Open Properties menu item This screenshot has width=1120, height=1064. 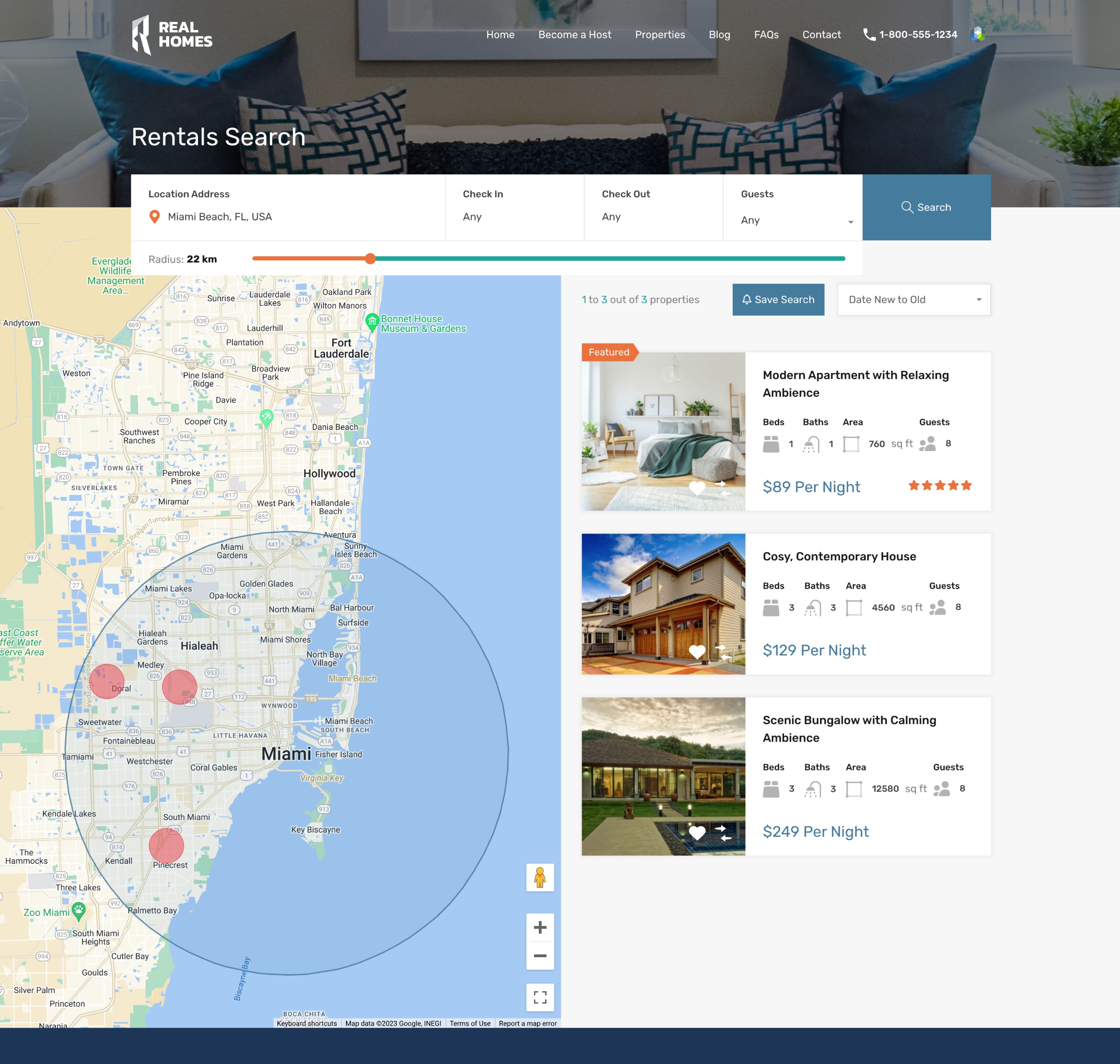coord(660,34)
